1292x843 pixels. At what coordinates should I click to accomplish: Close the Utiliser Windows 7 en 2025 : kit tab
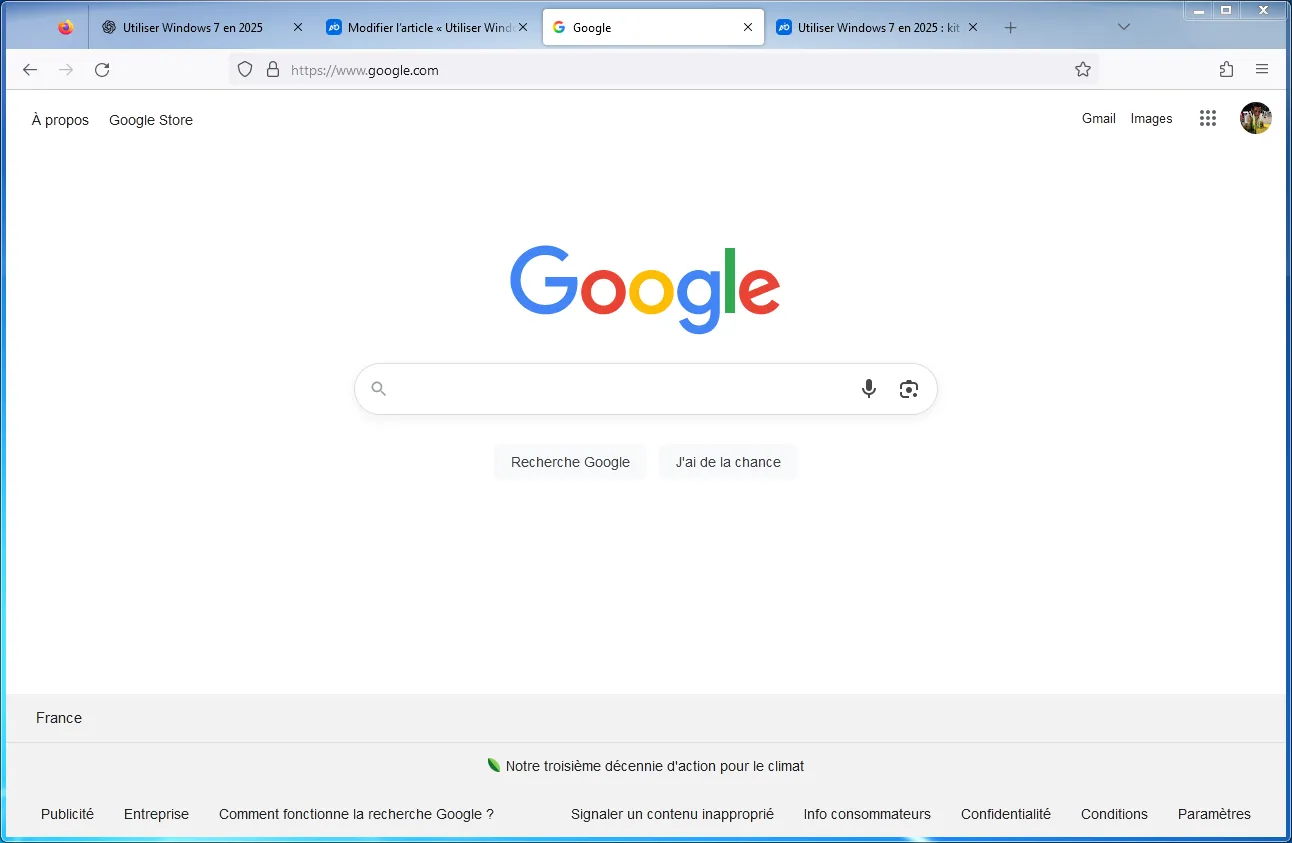click(x=973, y=28)
